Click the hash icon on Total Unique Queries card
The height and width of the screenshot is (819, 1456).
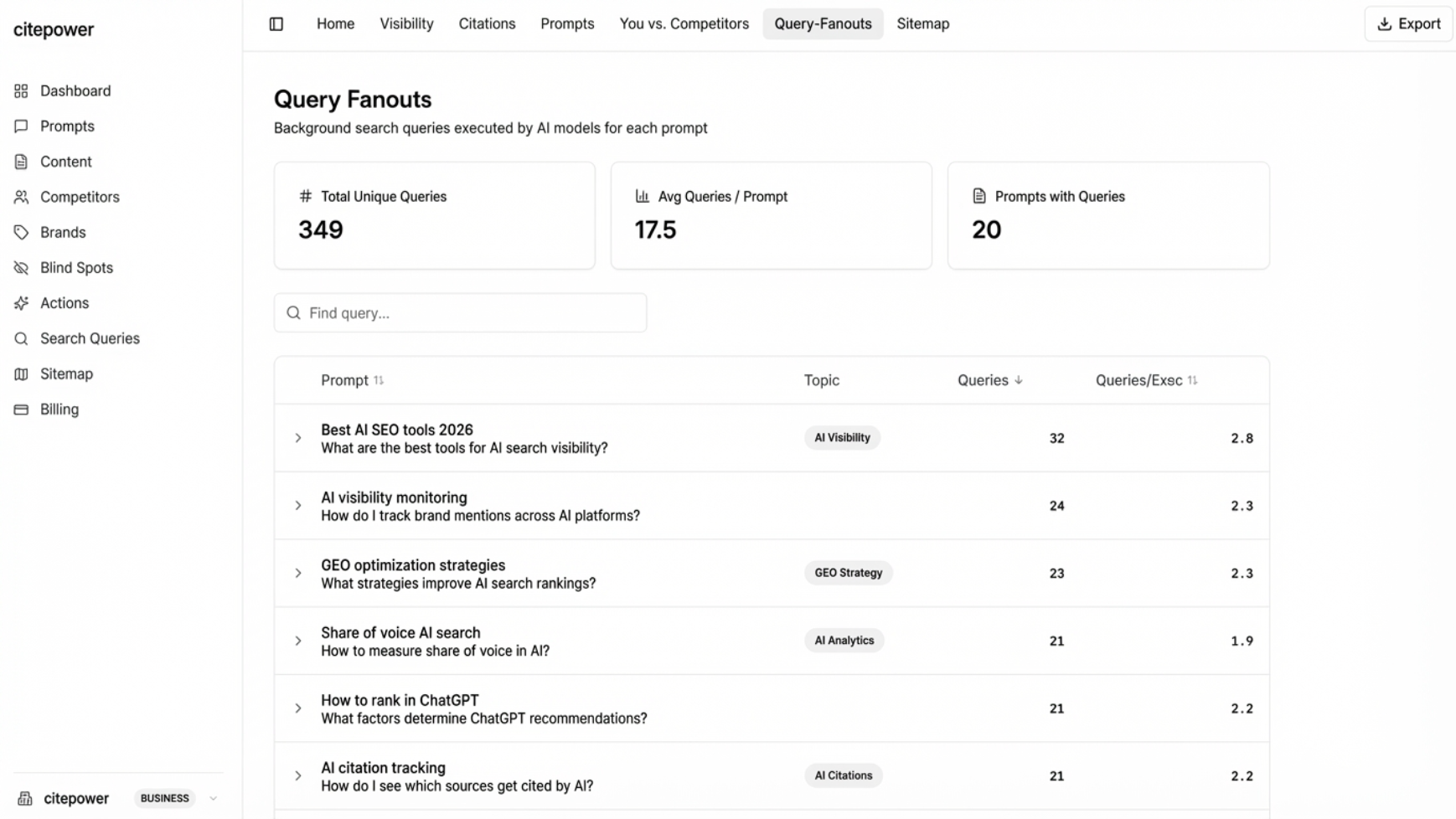(x=306, y=196)
